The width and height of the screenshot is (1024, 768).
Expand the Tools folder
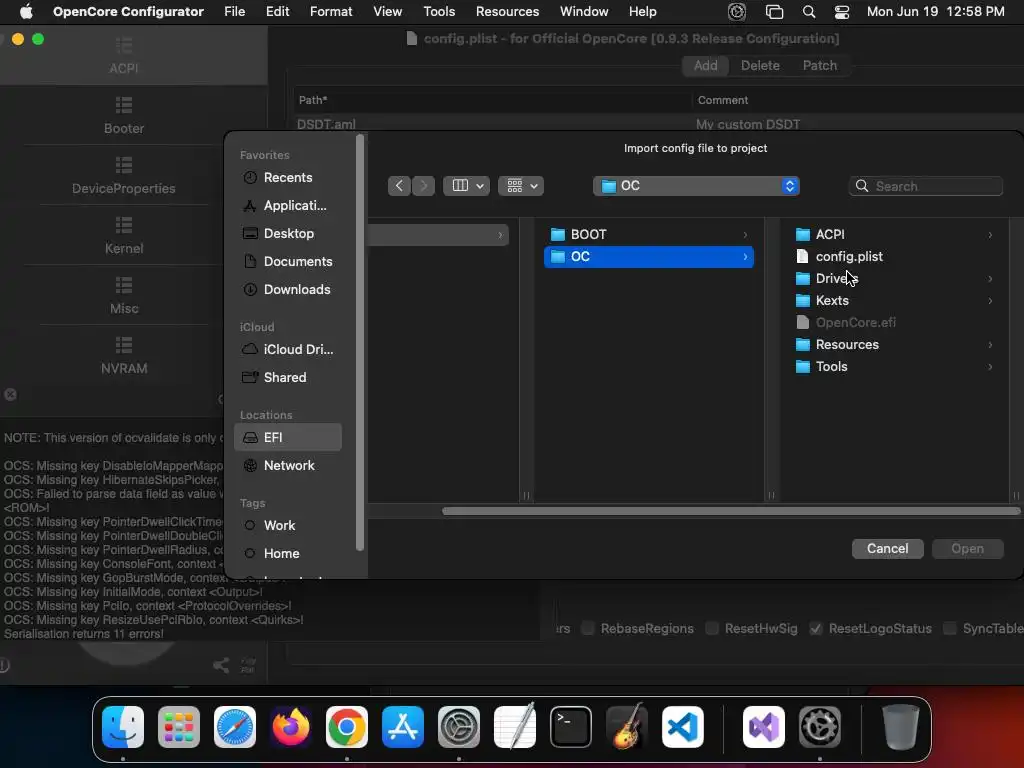990,367
